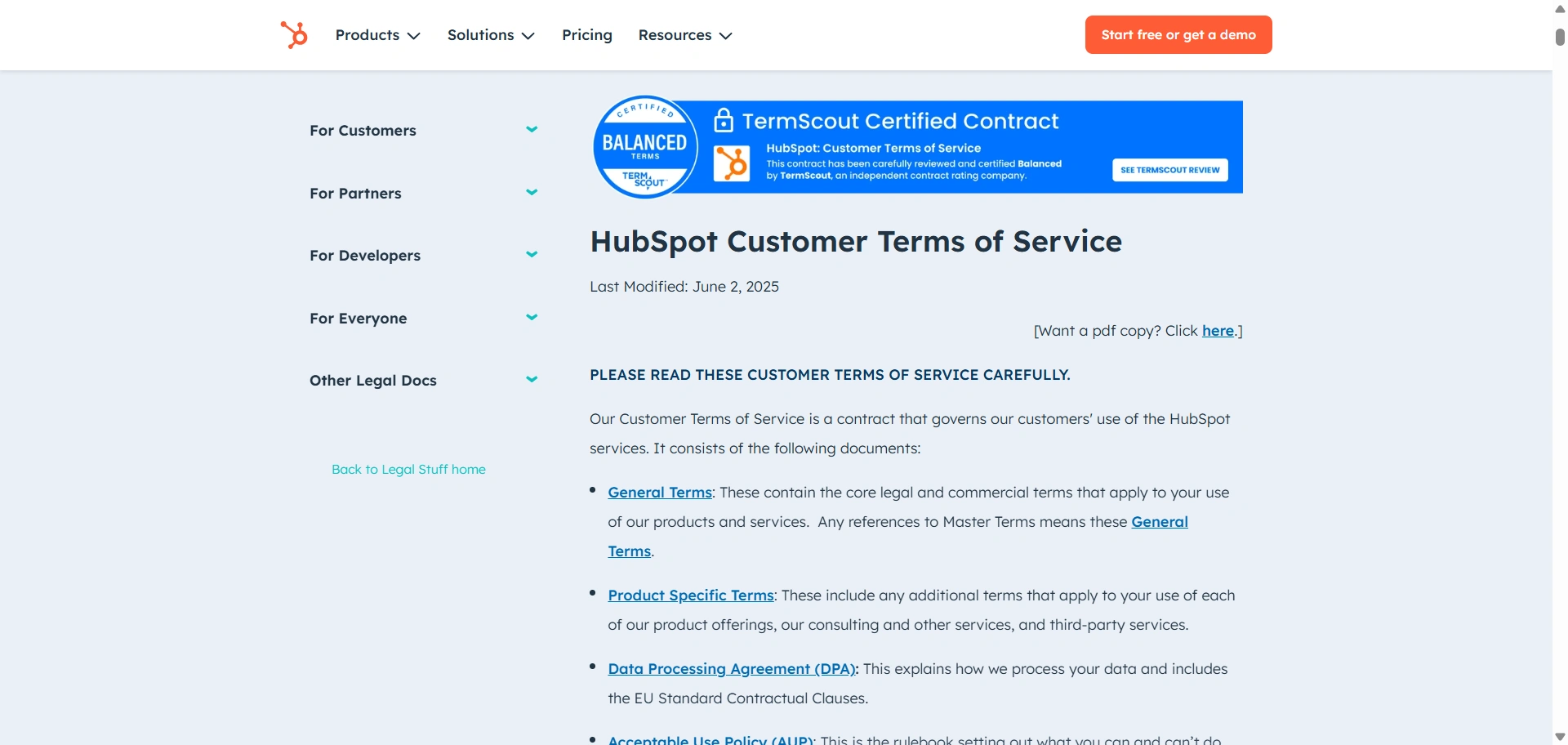Go to the Pricing page

[586, 35]
